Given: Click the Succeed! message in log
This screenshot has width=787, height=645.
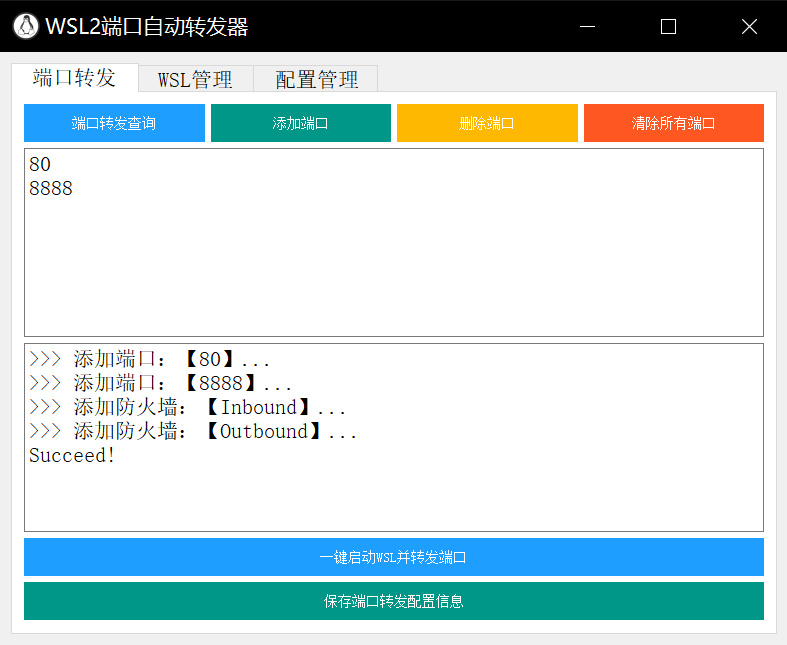Looking at the screenshot, I should (x=72, y=456).
